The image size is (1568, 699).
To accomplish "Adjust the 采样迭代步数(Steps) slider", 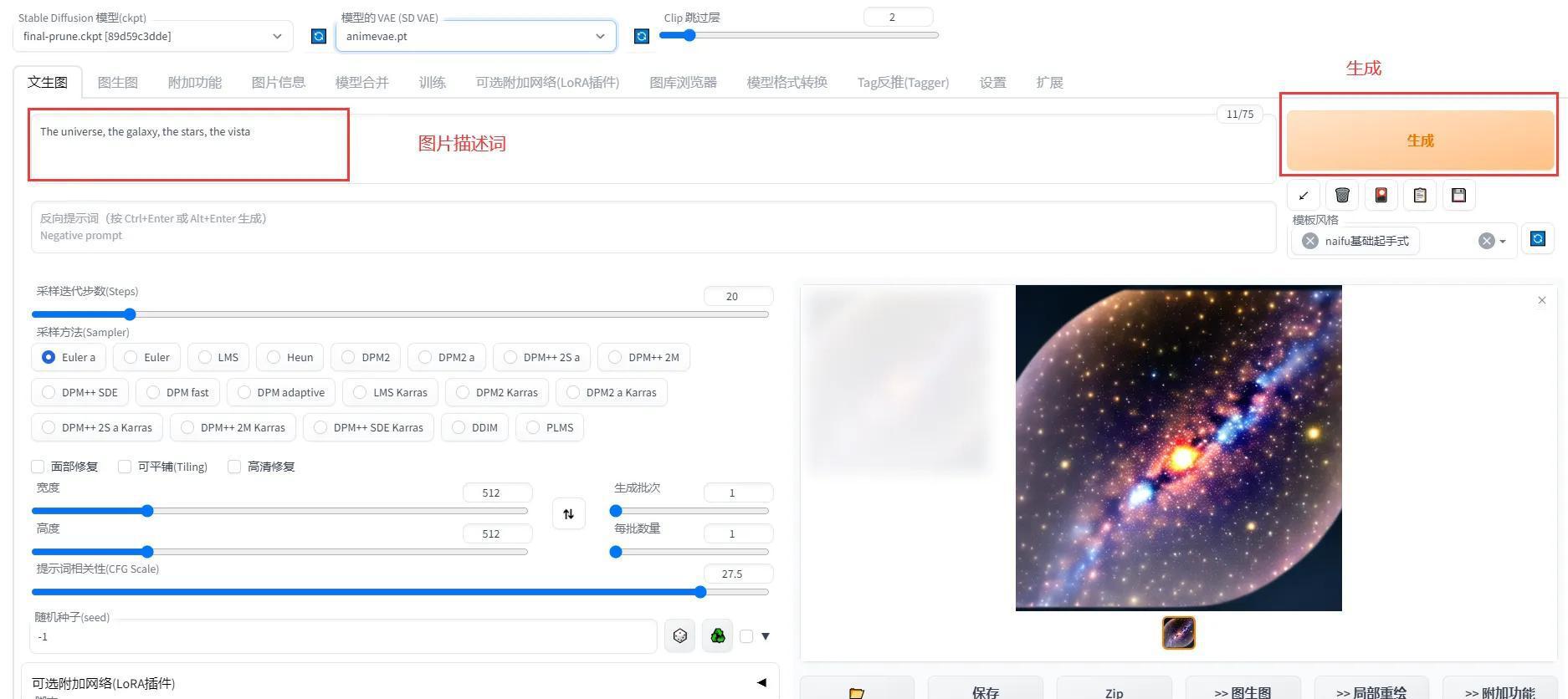I will pos(400,314).
